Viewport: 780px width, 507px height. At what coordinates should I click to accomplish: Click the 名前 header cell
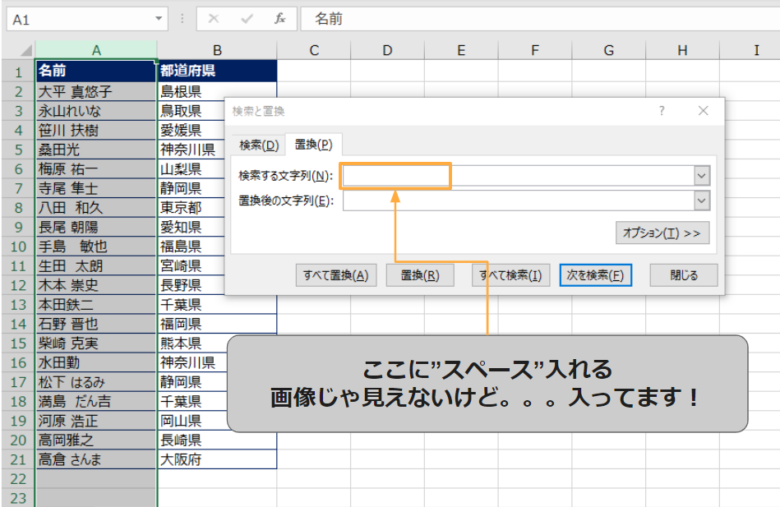click(96, 71)
